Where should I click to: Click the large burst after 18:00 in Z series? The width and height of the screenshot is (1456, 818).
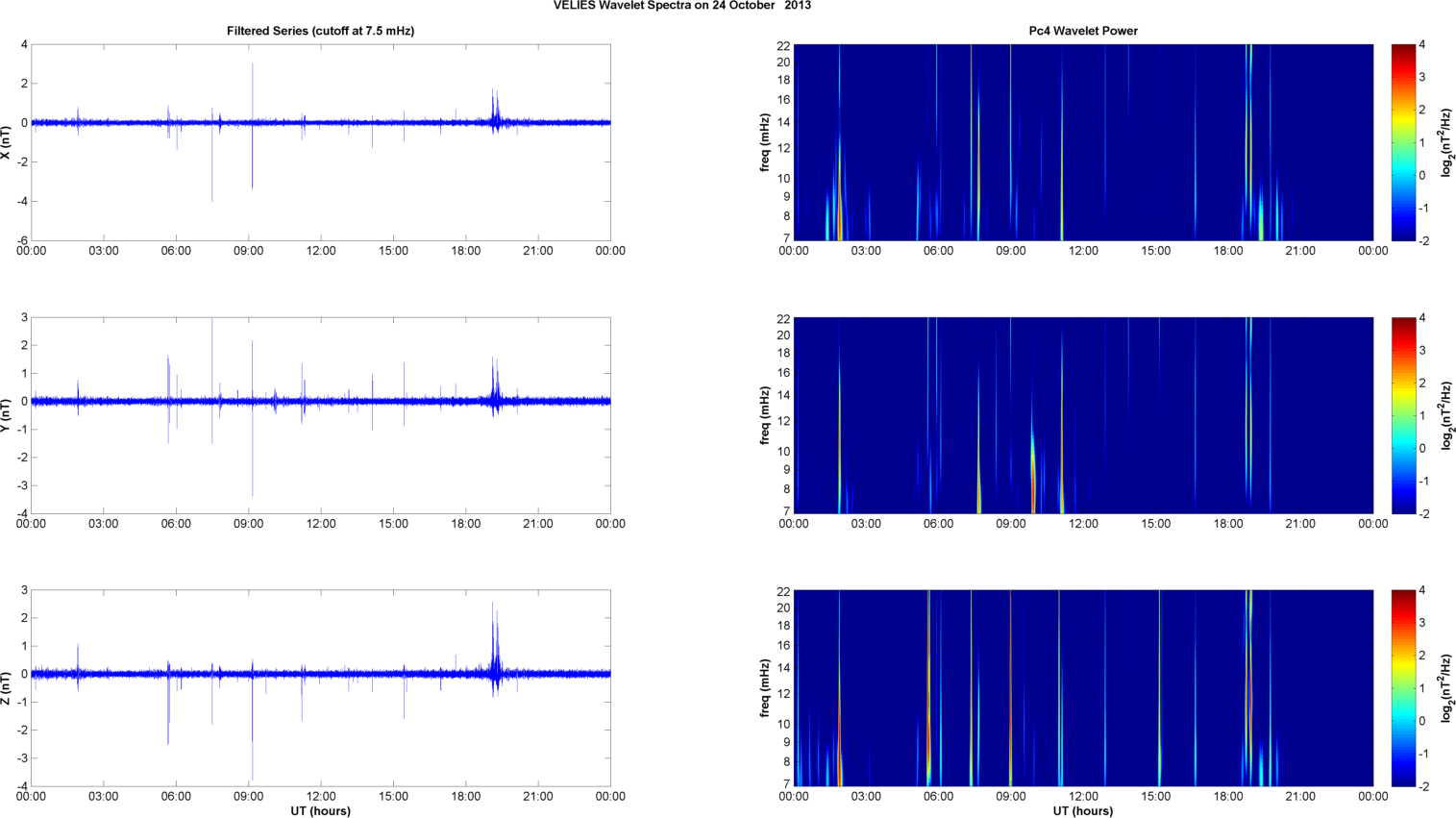(495, 654)
